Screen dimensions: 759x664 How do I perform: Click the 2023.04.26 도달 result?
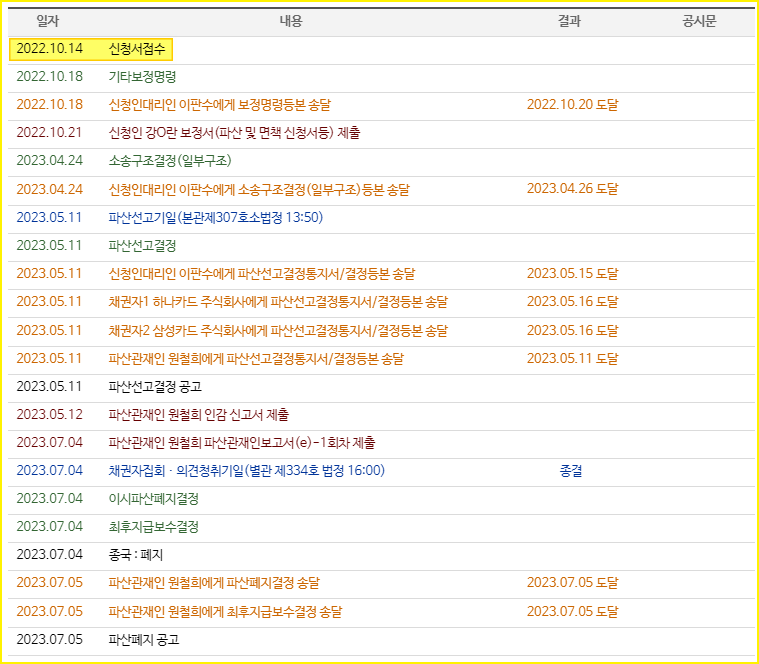(573, 189)
